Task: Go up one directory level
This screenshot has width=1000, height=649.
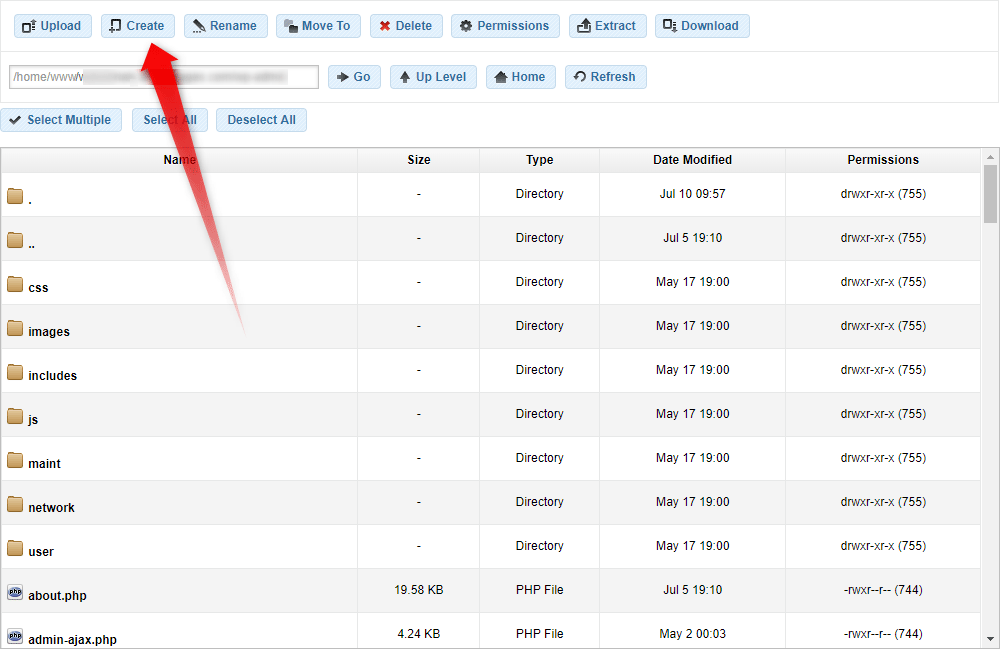Action: pyautogui.click(x=432, y=77)
